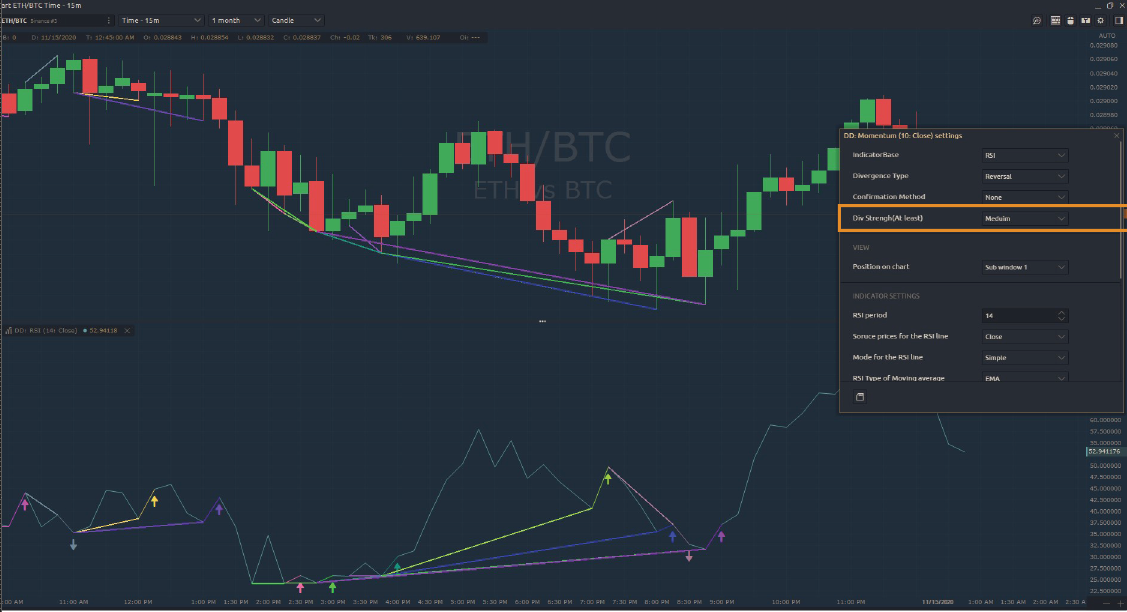Image resolution: width=1127 pixels, height=612 pixels.
Task: Click the three-dot menu beside ETH/BTC symbol
Action: coord(108,20)
